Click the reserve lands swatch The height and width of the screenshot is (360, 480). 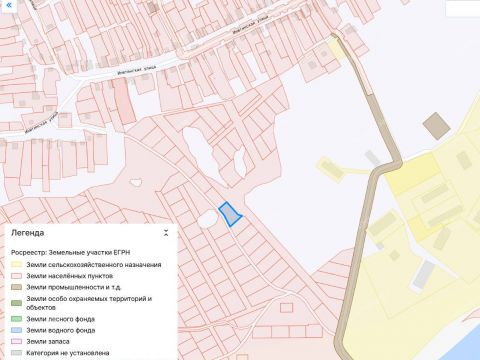tap(16, 341)
